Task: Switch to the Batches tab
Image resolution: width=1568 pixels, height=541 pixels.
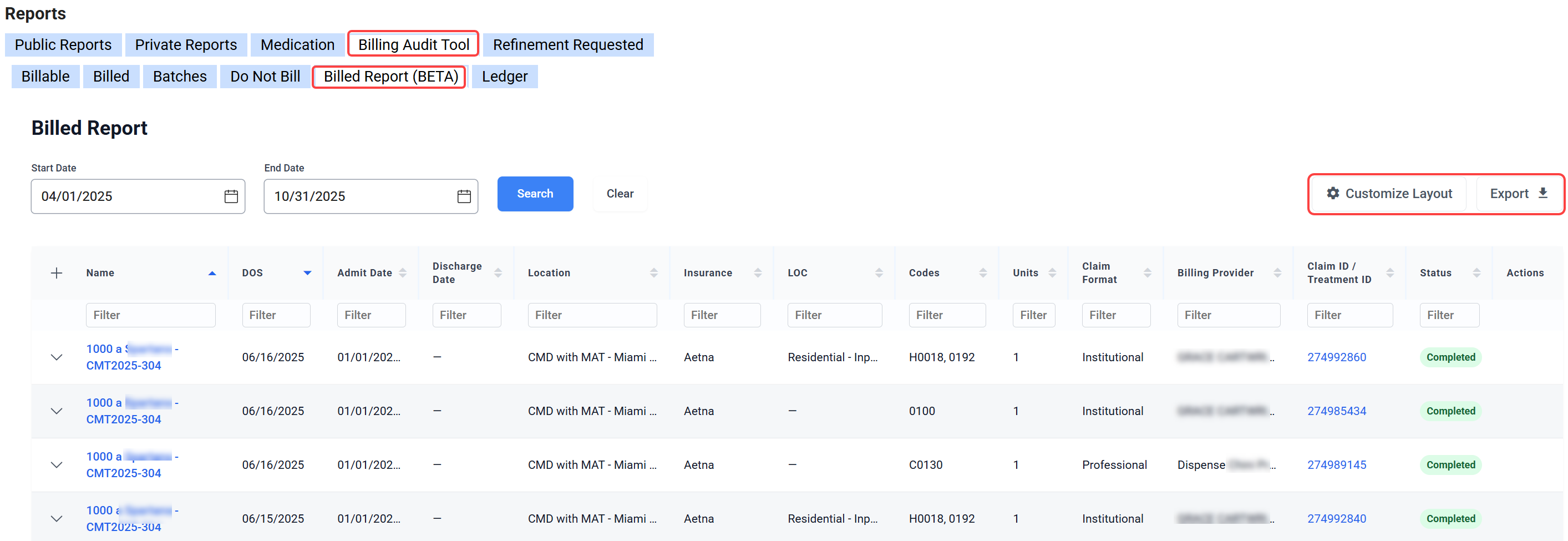Action: pyautogui.click(x=180, y=77)
